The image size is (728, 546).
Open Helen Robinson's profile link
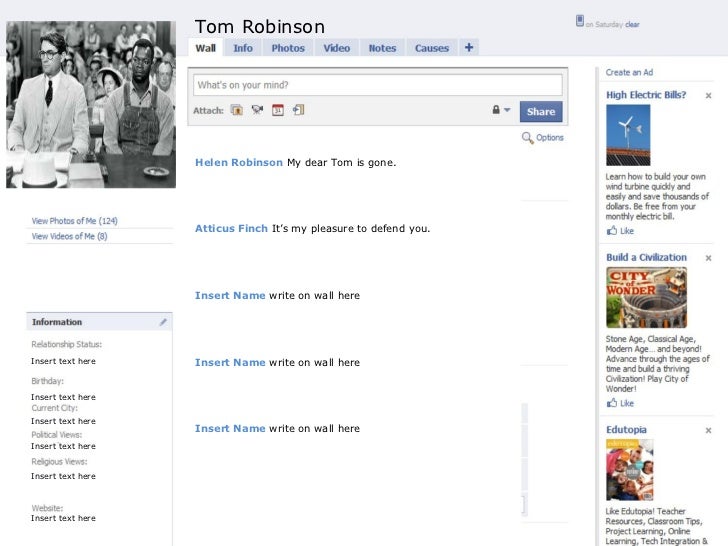pos(239,162)
